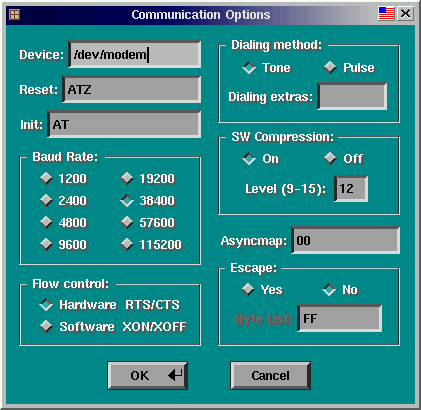Image resolution: width=421 pixels, height=410 pixels.
Task: Click into the Reset command field
Action: click(x=131, y=89)
